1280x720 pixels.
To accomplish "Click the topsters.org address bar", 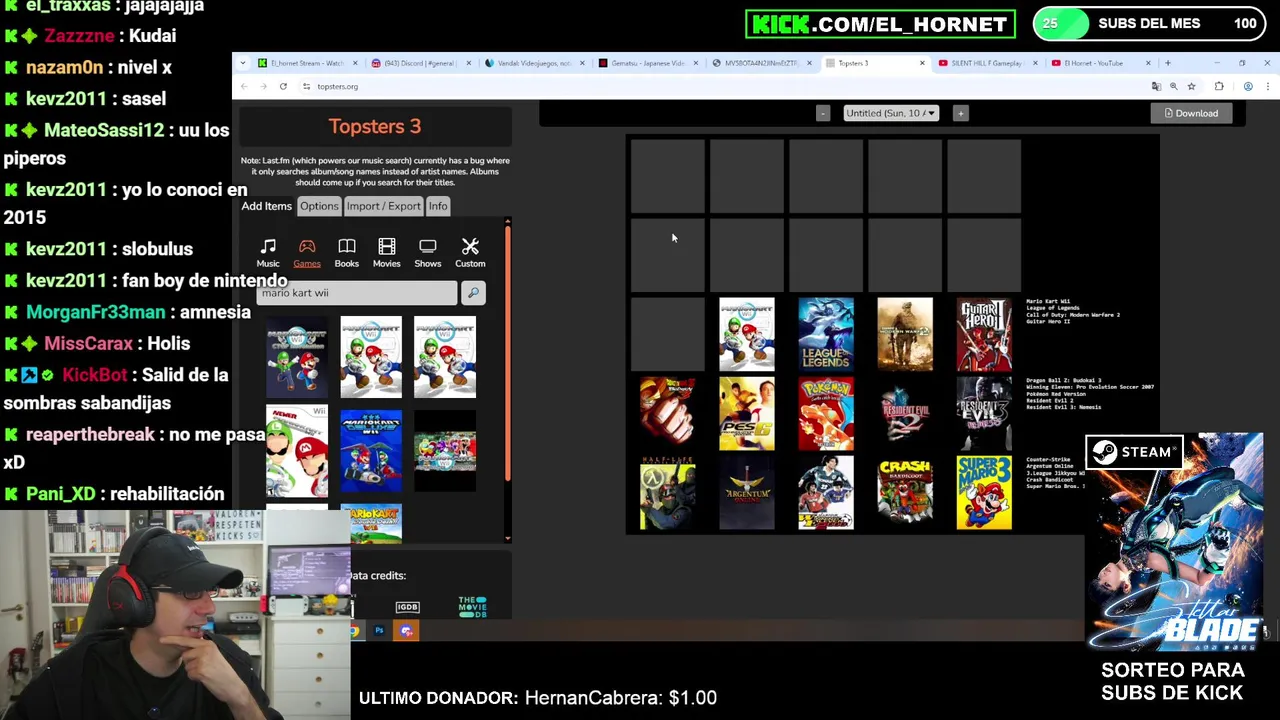I will (x=720, y=87).
